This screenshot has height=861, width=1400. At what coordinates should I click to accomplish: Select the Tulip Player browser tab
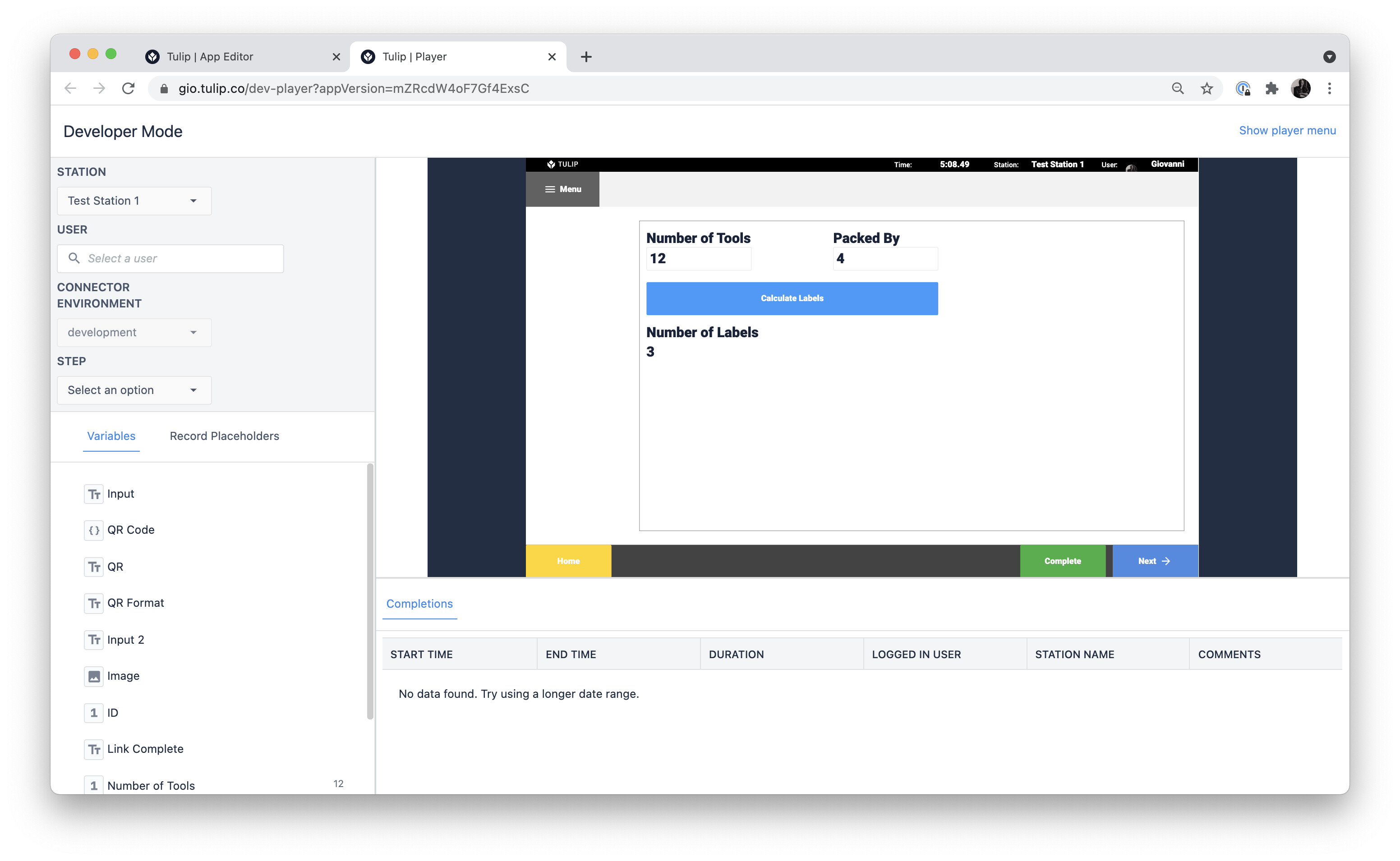click(459, 56)
